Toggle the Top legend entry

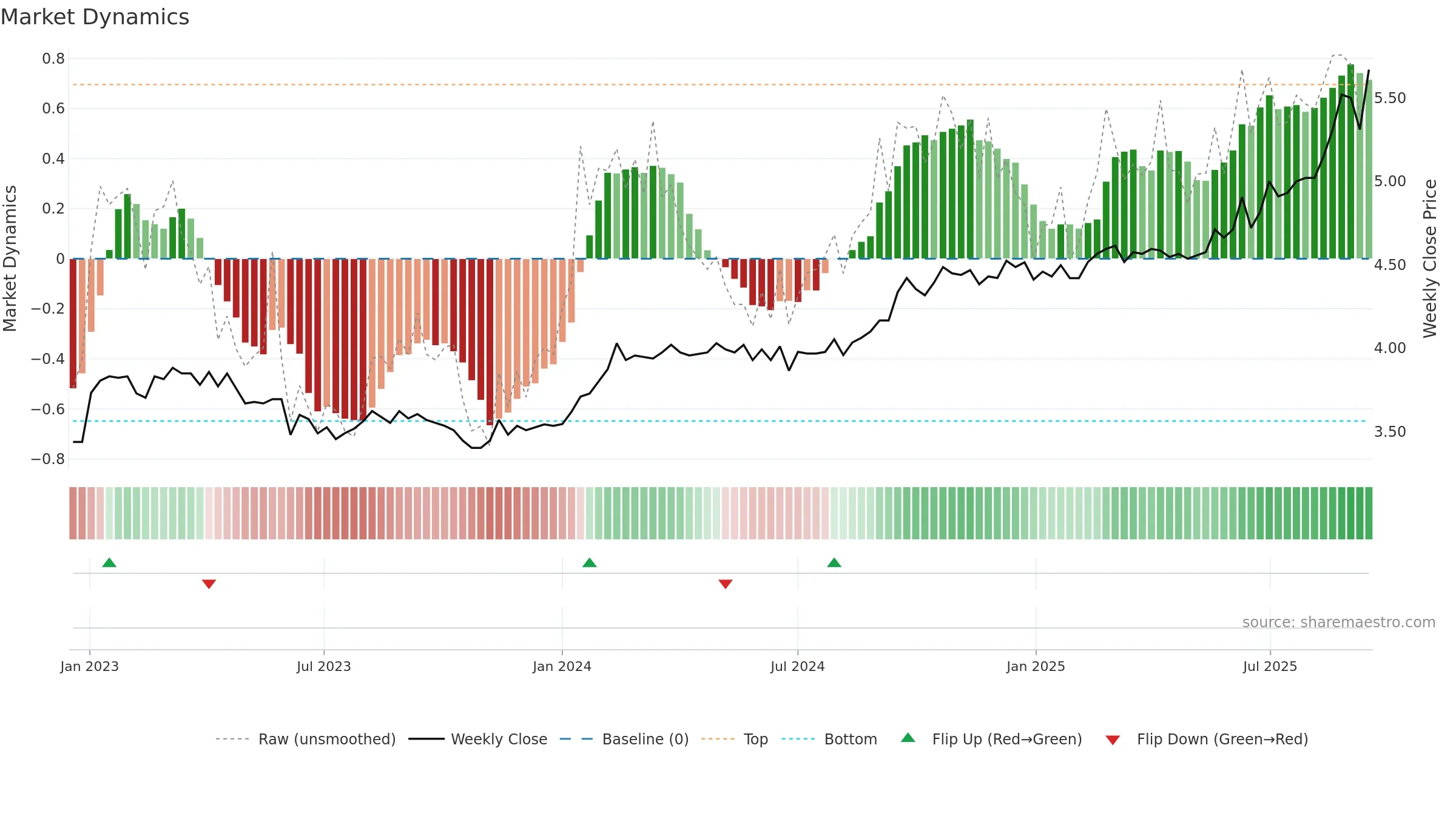(x=735, y=739)
